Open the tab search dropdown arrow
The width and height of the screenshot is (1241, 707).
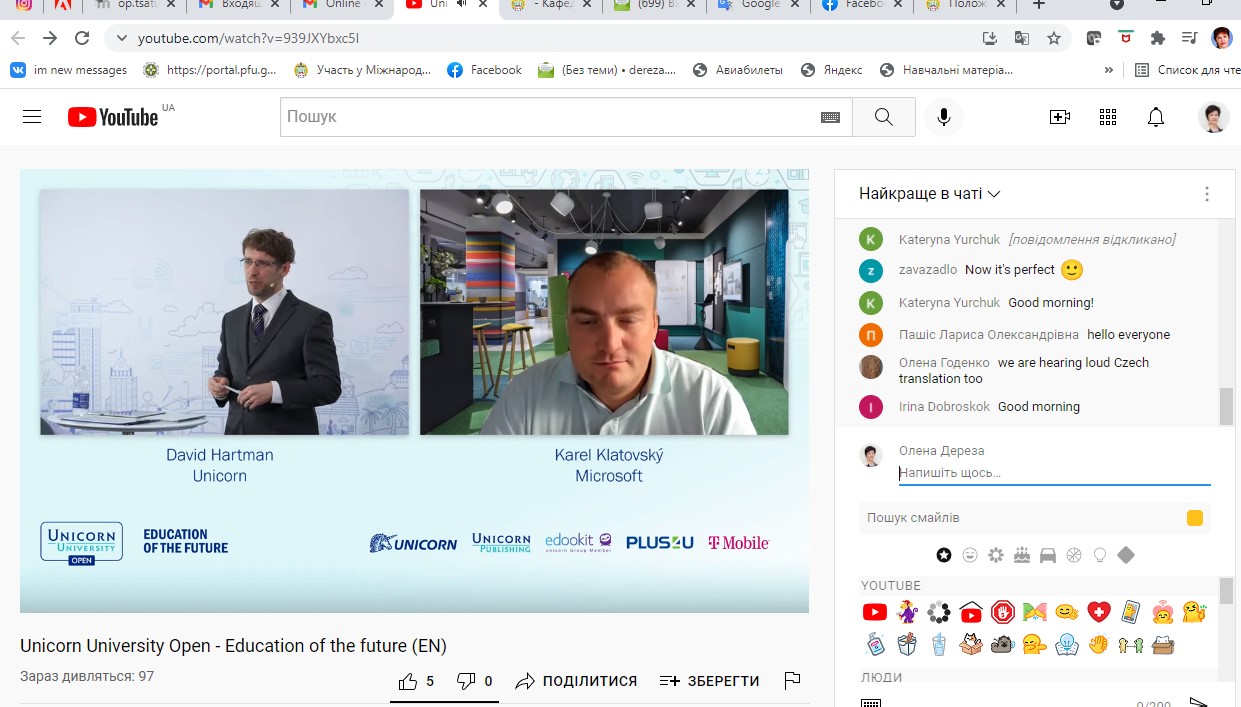[1117, 5]
